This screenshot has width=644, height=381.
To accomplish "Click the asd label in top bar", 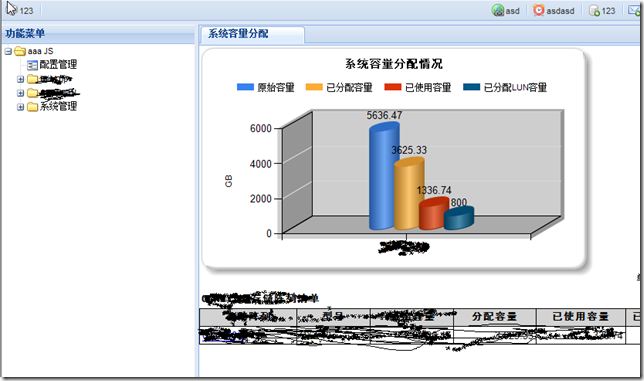I will 513,11.
